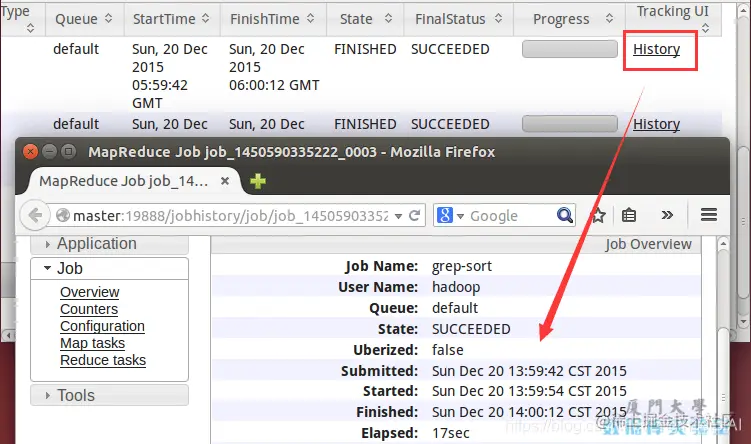Close the MapReduce Job tab
Screen dimensions: 751x444
[x=225, y=181]
